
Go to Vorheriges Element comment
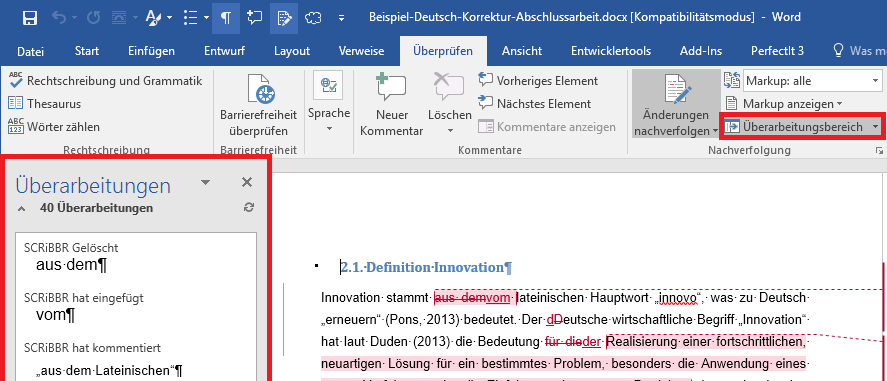click(538, 81)
